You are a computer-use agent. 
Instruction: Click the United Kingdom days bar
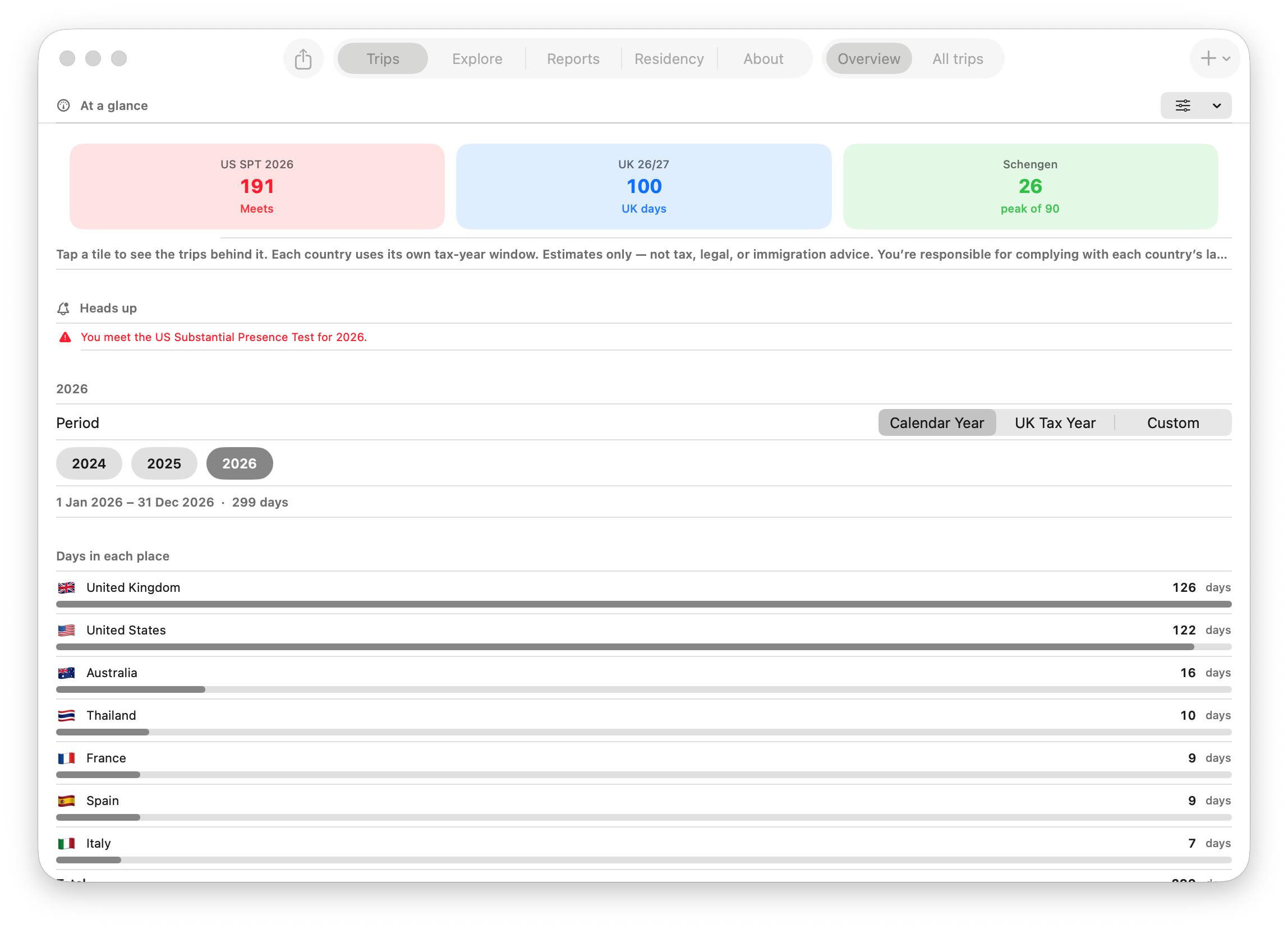643,604
